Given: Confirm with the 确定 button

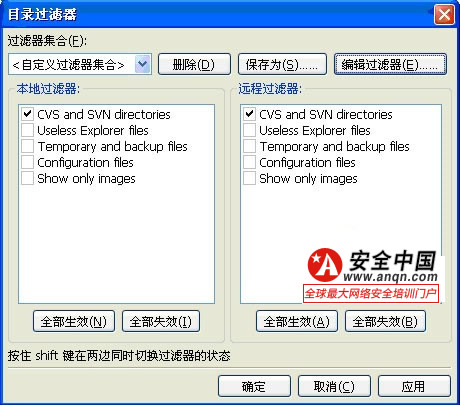Looking at the screenshot, I should (254, 386).
